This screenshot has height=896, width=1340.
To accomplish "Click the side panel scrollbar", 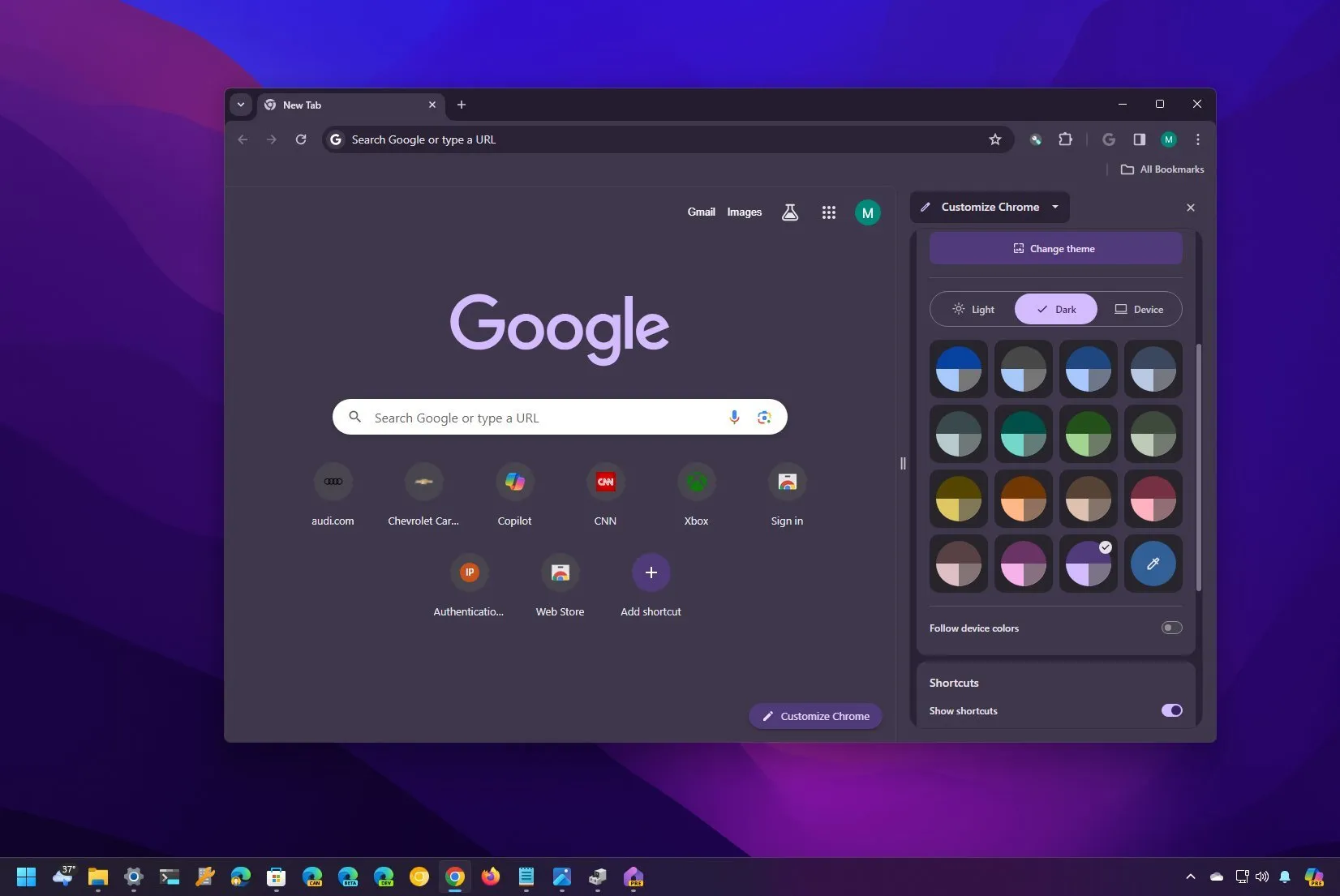I will point(1199,467).
